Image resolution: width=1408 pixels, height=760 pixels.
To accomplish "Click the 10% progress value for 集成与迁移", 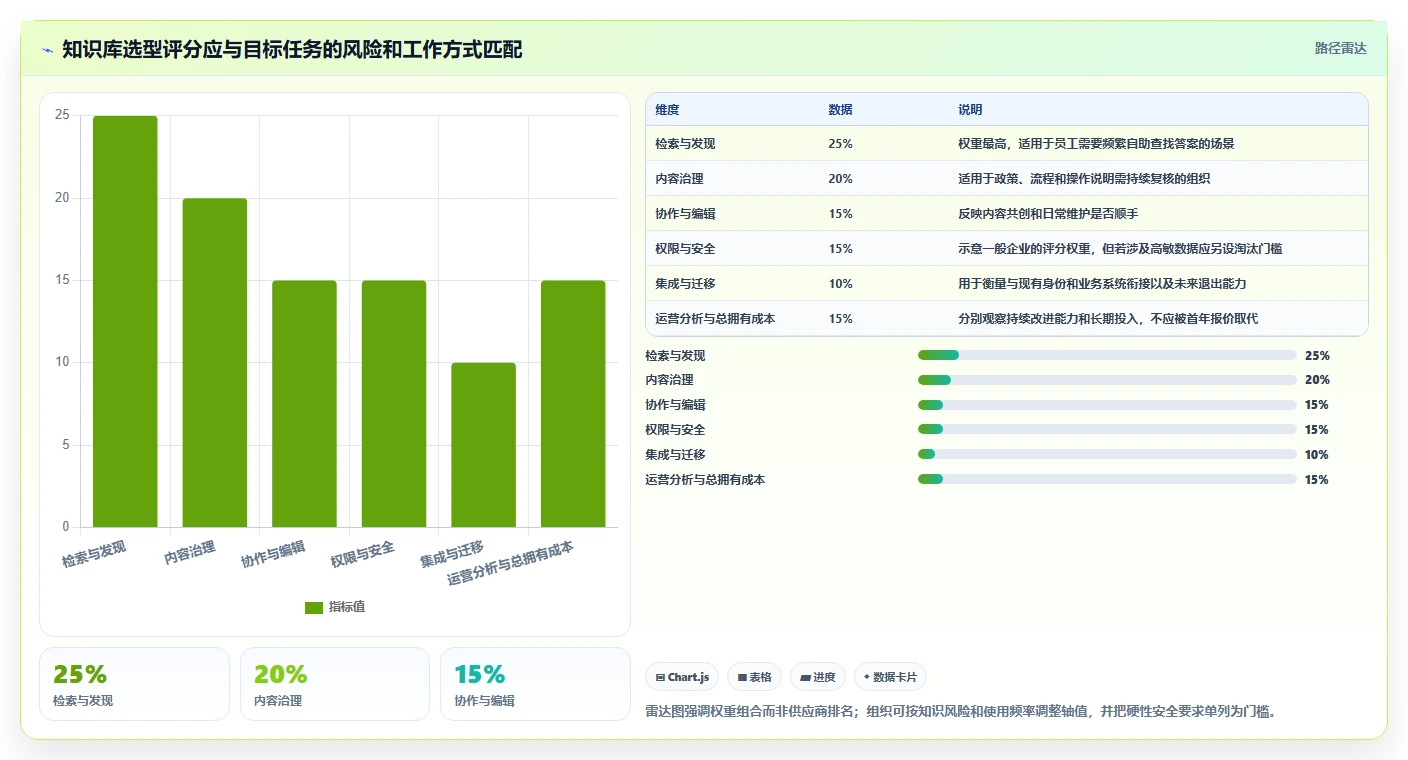I will pos(1317,455).
